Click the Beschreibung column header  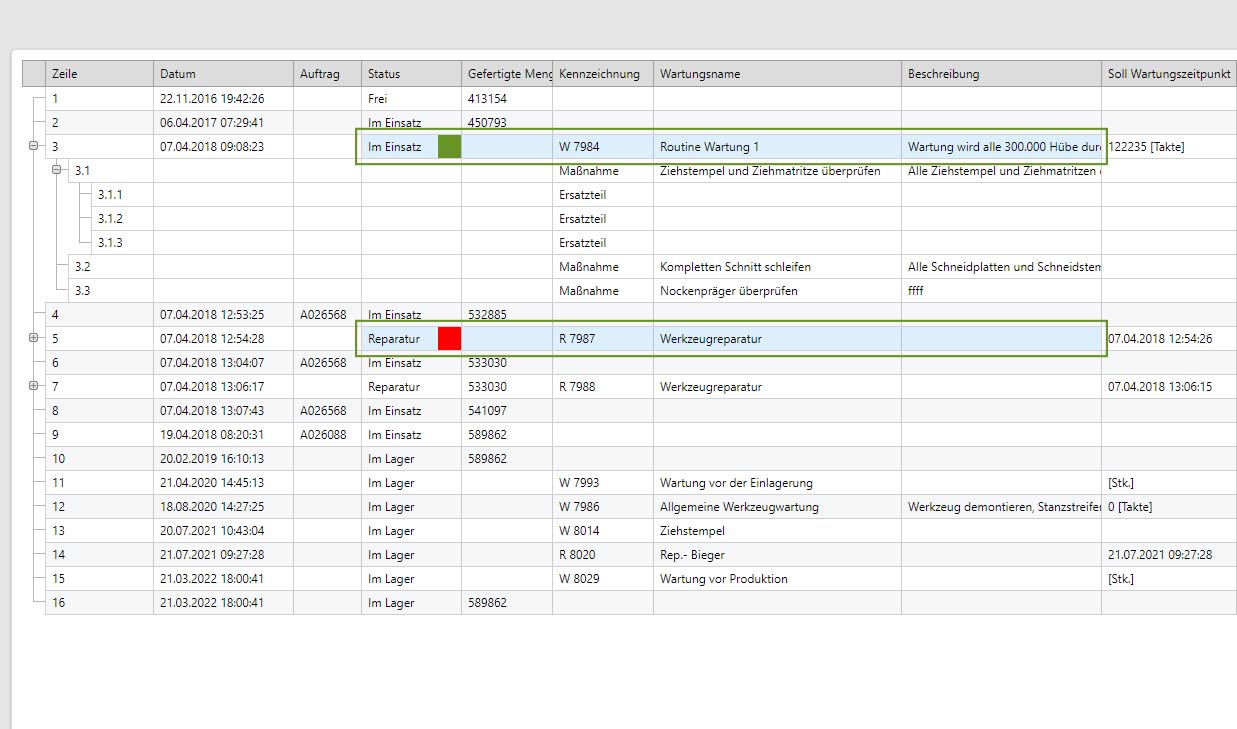coord(943,74)
